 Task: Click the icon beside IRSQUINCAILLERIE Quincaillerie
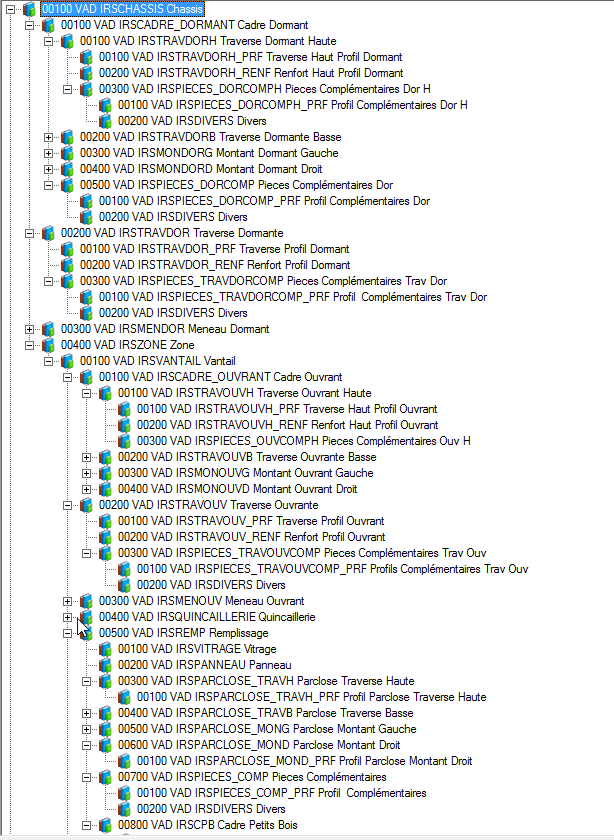[x=86, y=617]
